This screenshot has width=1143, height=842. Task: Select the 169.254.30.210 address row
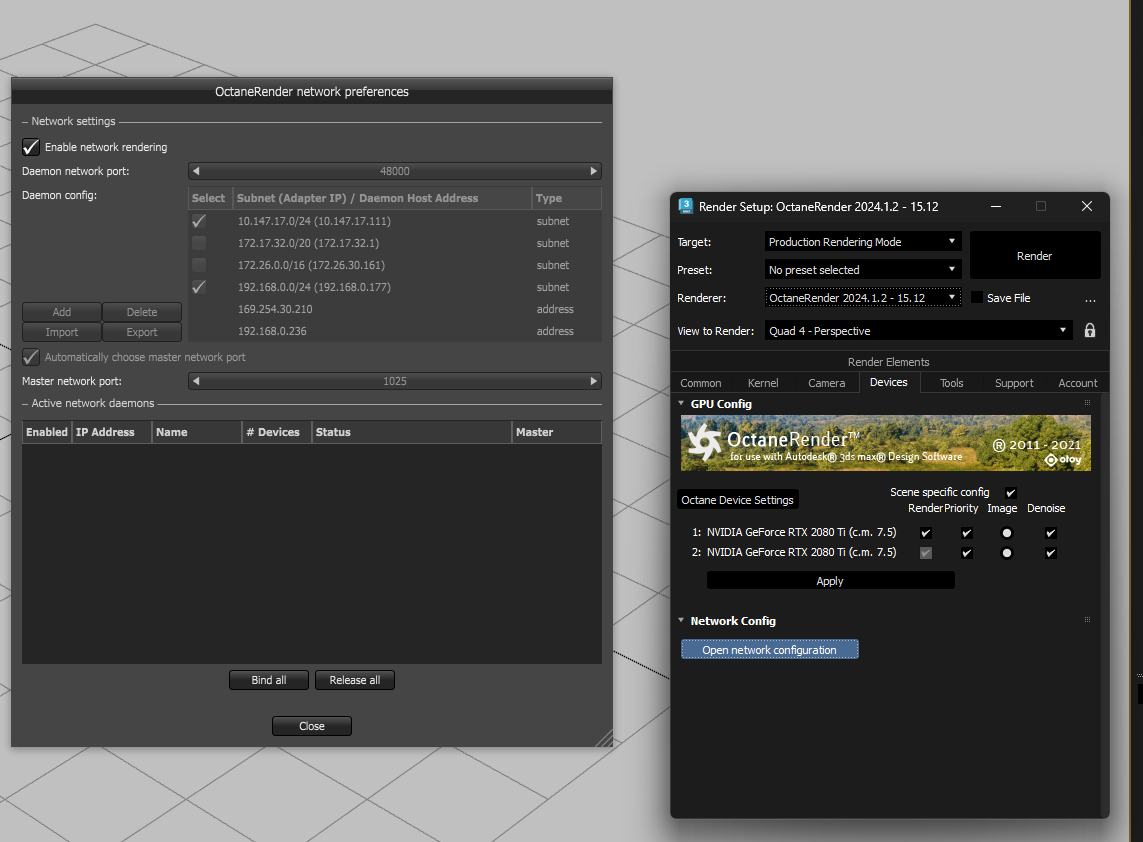[x=394, y=309]
